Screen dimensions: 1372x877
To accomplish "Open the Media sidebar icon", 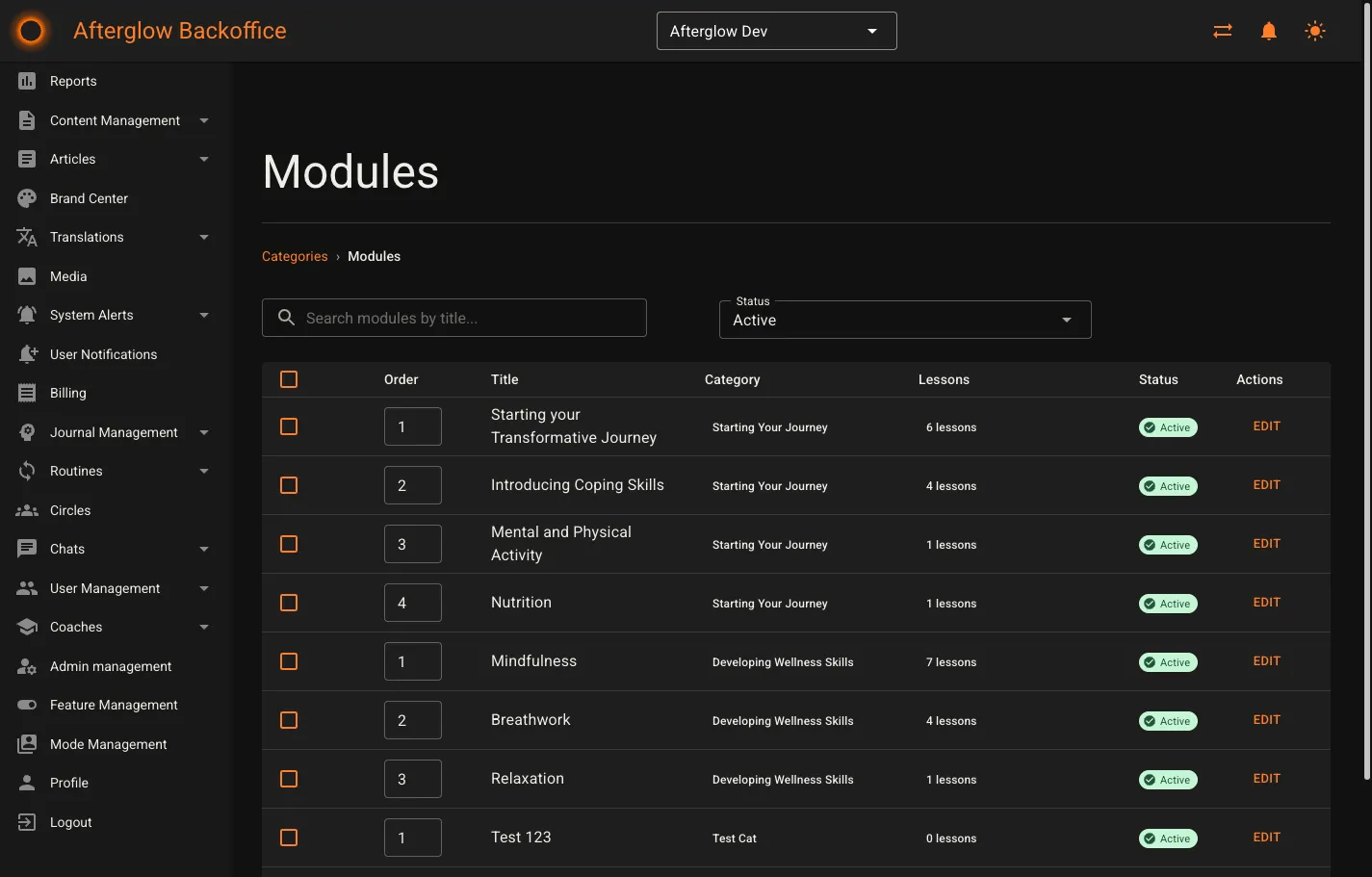I will click(28, 276).
